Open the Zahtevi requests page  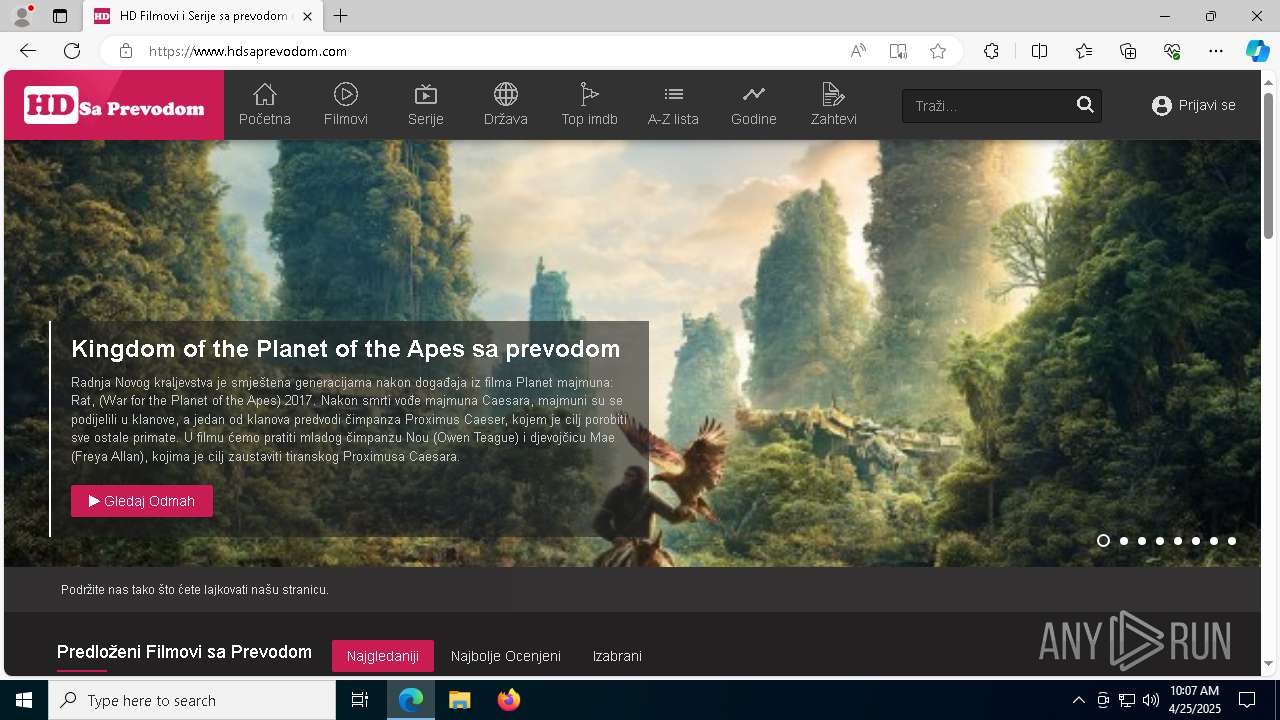[833, 105]
